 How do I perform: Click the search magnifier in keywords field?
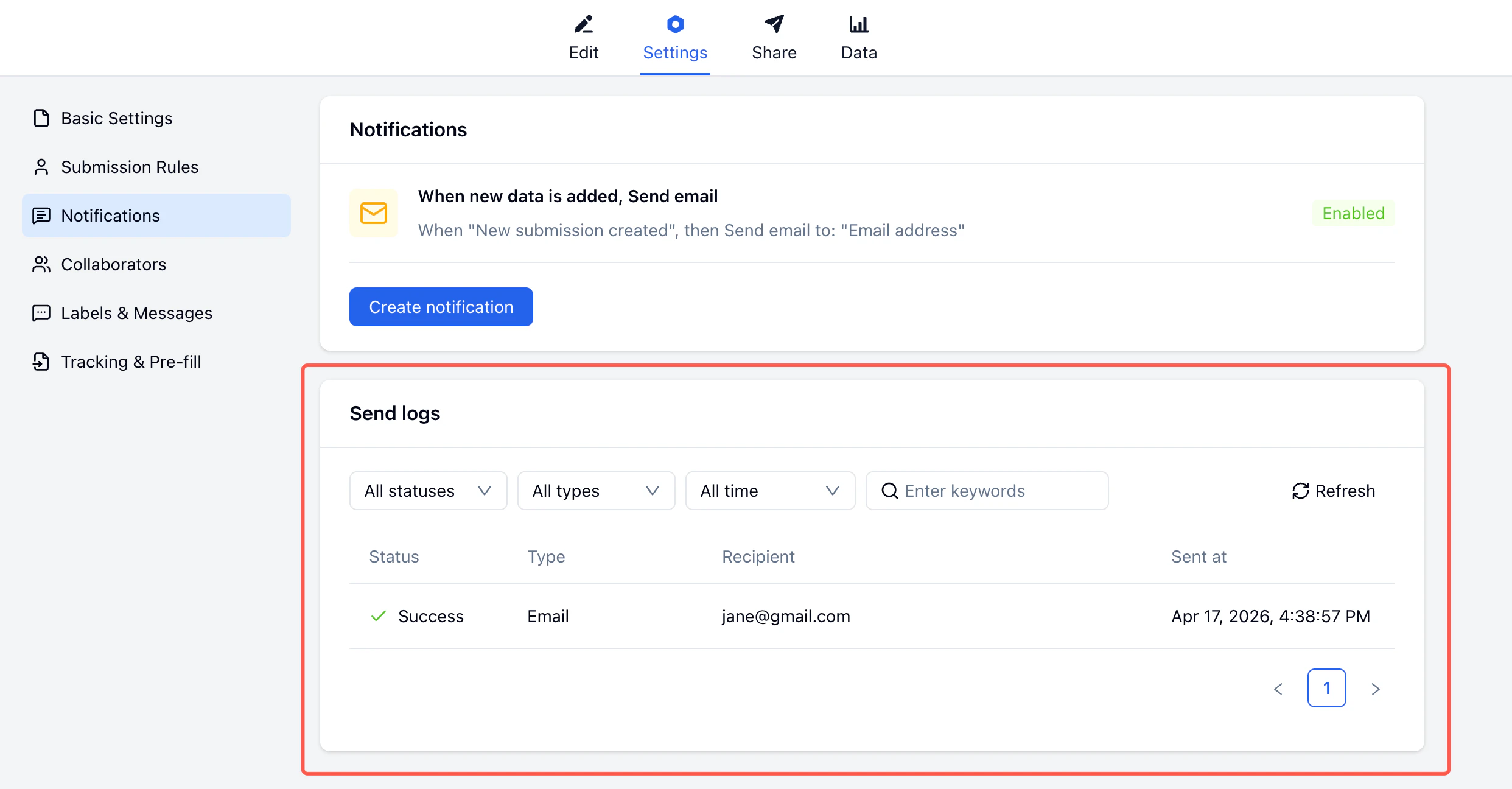(x=889, y=491)
